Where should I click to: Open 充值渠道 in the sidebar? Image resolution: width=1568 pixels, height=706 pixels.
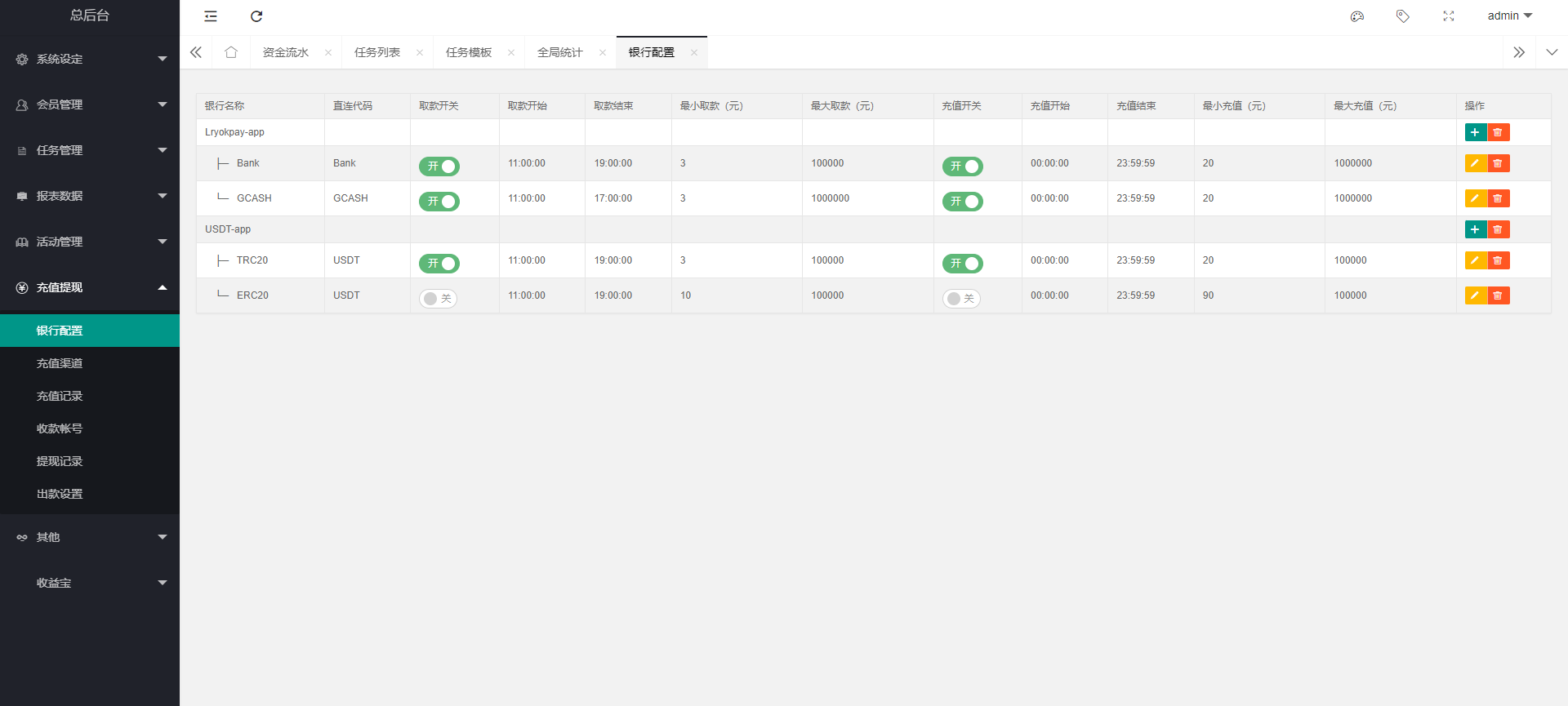[x=90, y=363]
